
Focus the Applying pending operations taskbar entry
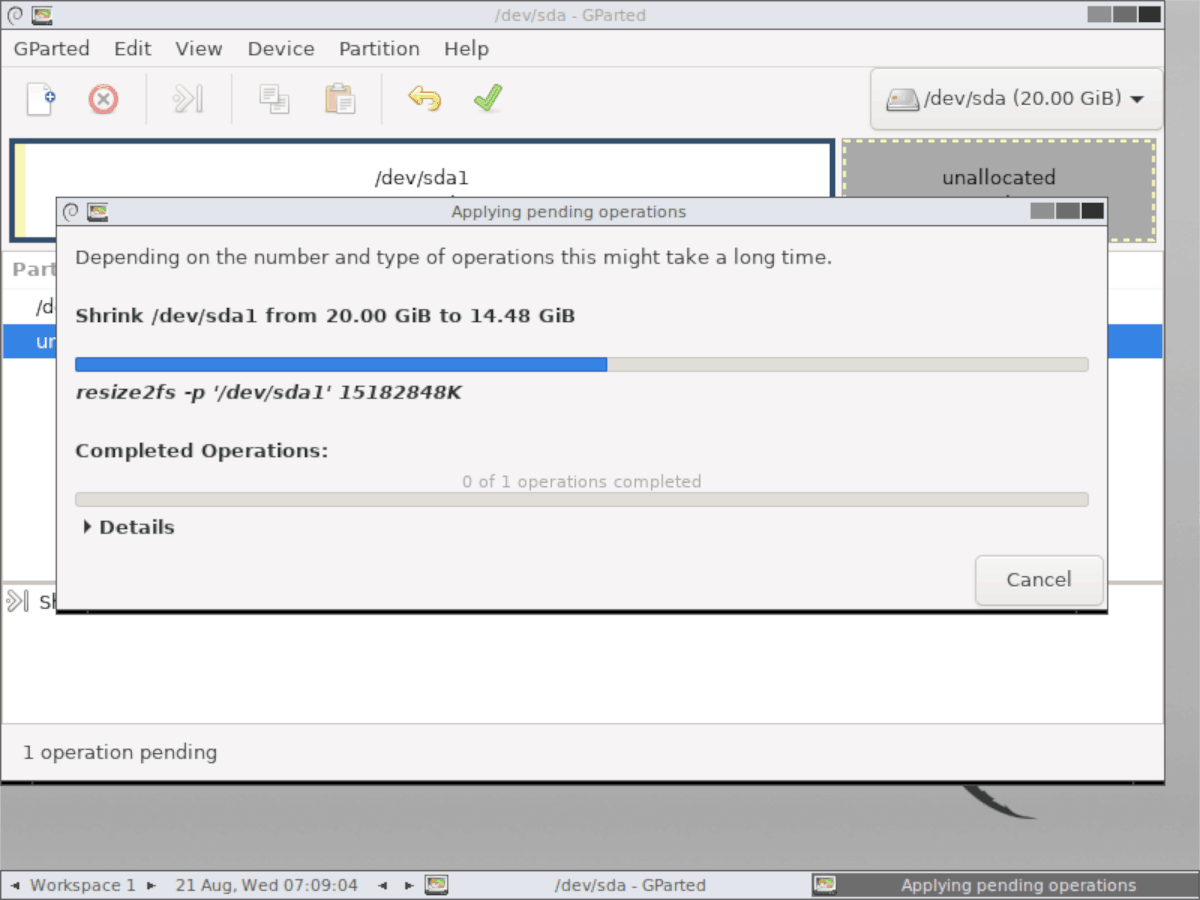[x=1017, y=885]
